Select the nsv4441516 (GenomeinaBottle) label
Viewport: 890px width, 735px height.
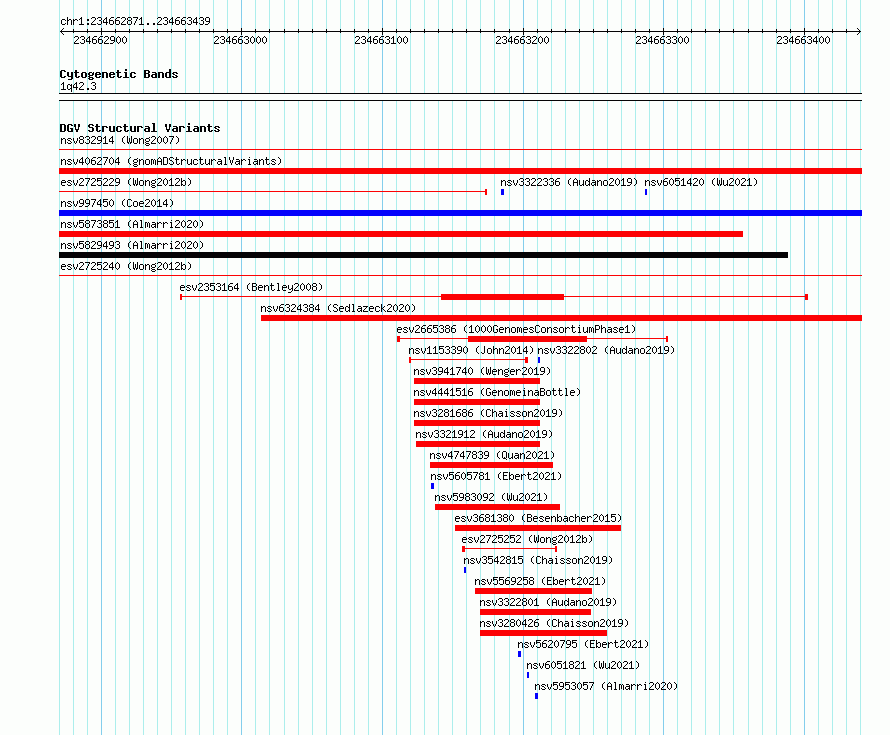pos(497,392)
